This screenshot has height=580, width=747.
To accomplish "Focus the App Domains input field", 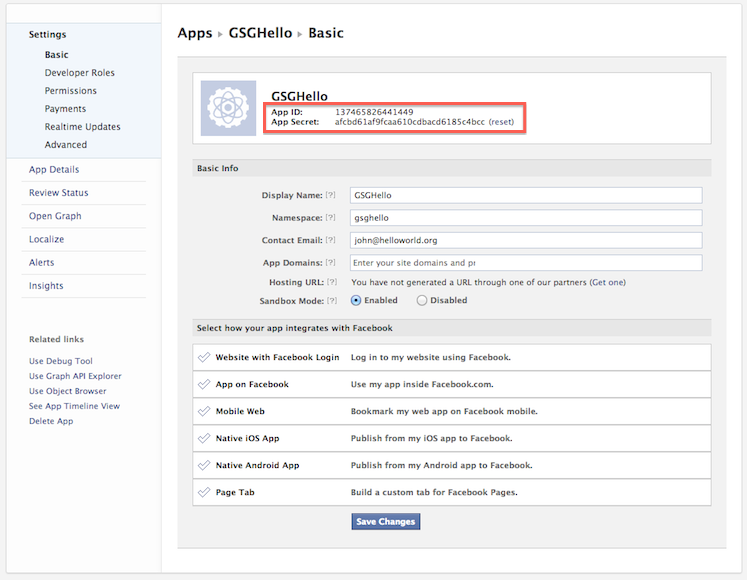I will tap(526, 263).
